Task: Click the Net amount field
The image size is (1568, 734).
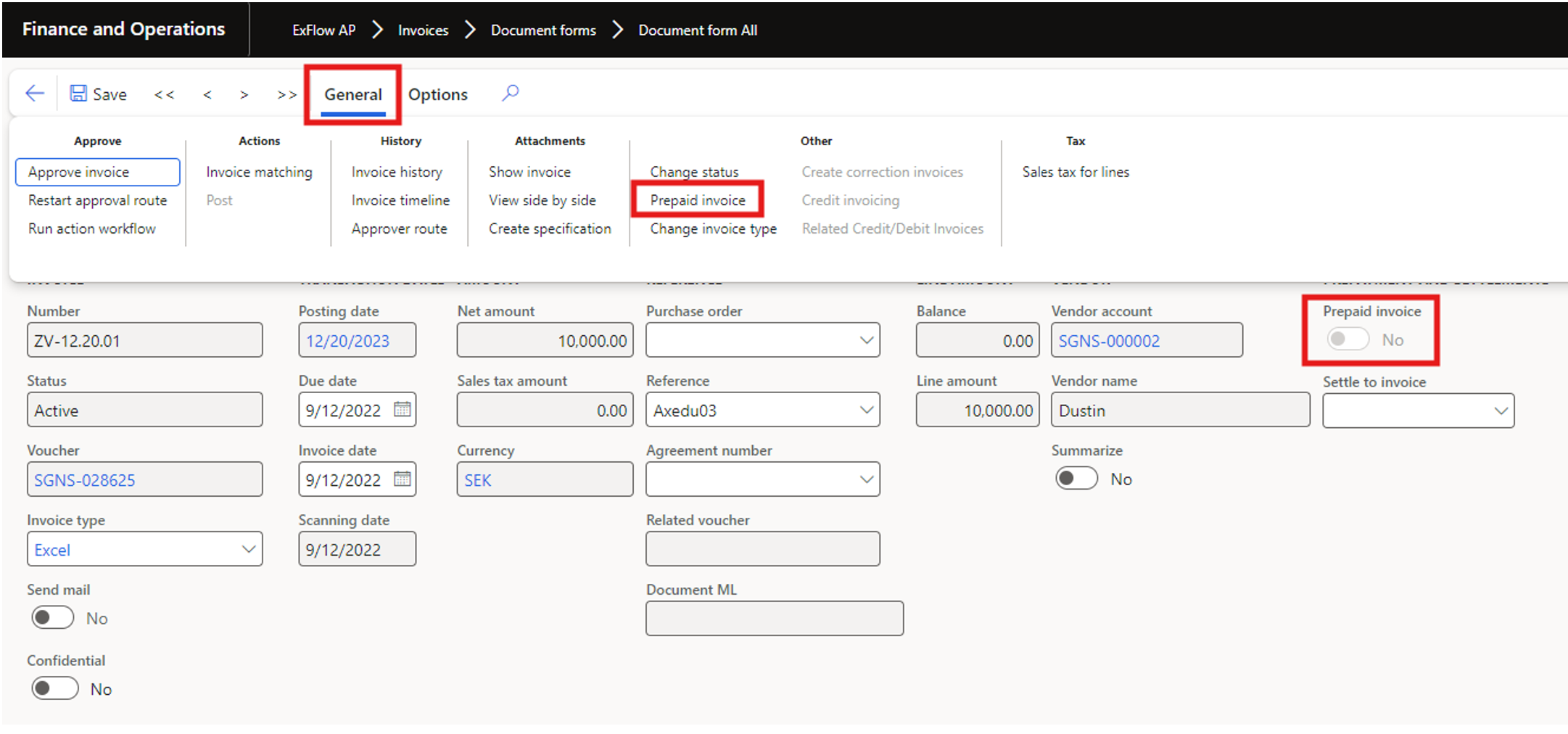Action: coord(545,340)
